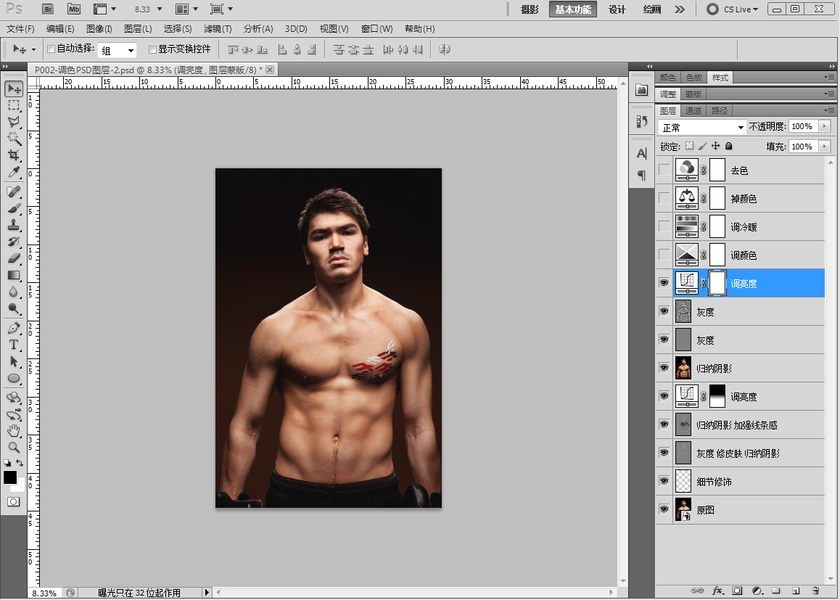Show the 去色 layer

(664, 171)
